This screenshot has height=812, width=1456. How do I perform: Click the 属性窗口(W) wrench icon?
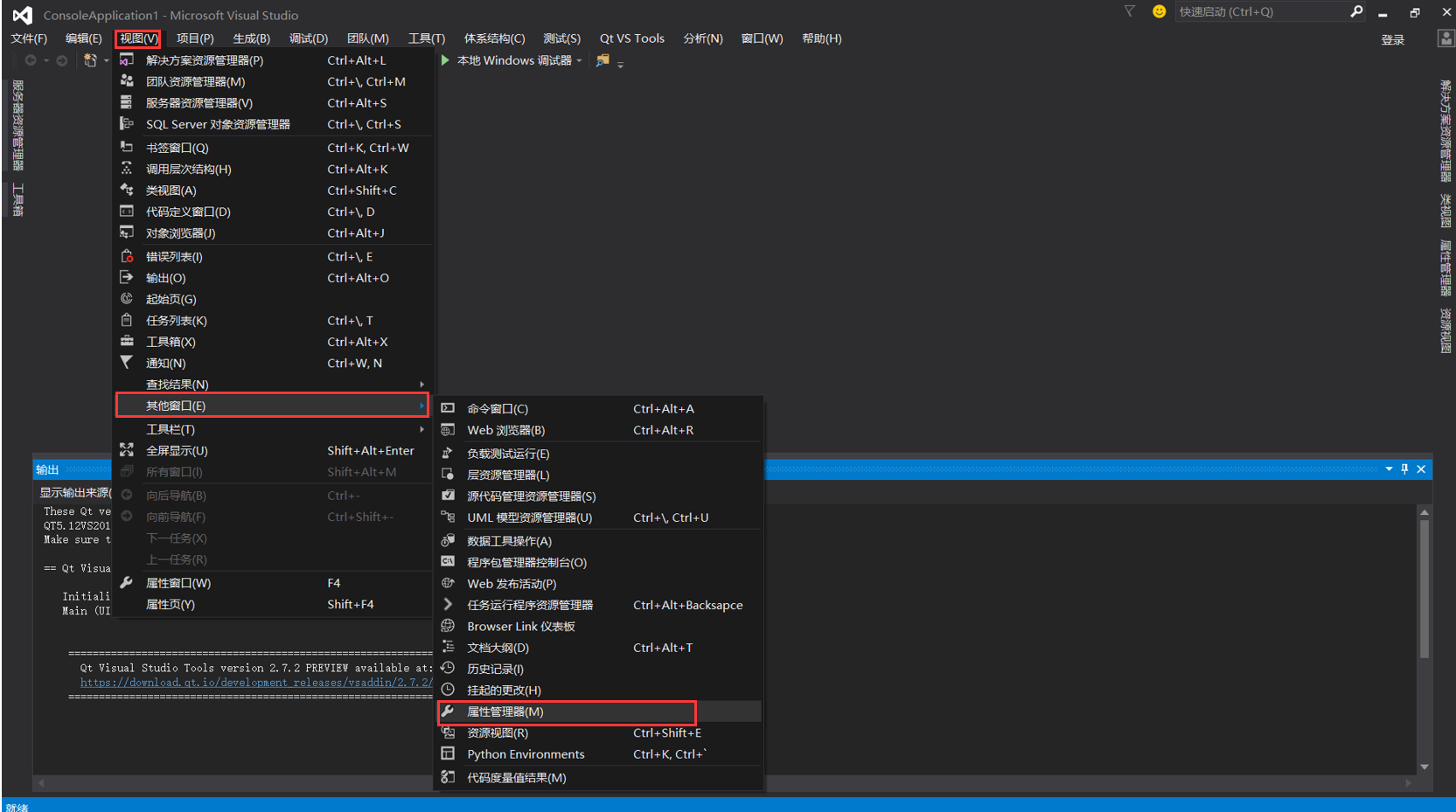pos(127,582)
